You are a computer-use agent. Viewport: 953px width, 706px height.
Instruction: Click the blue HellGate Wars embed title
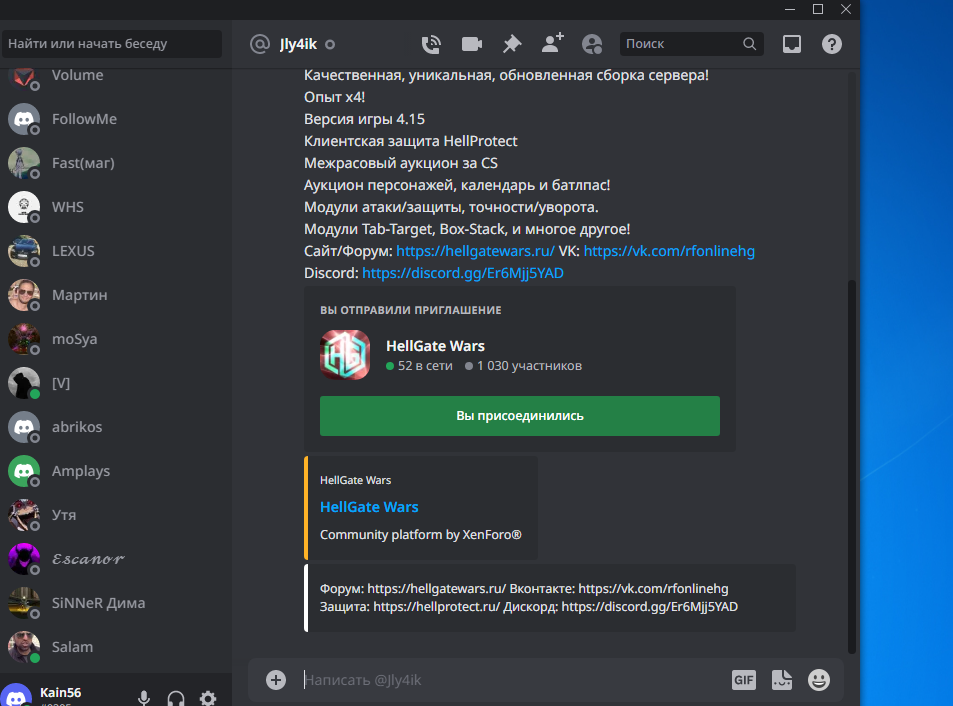369,507
